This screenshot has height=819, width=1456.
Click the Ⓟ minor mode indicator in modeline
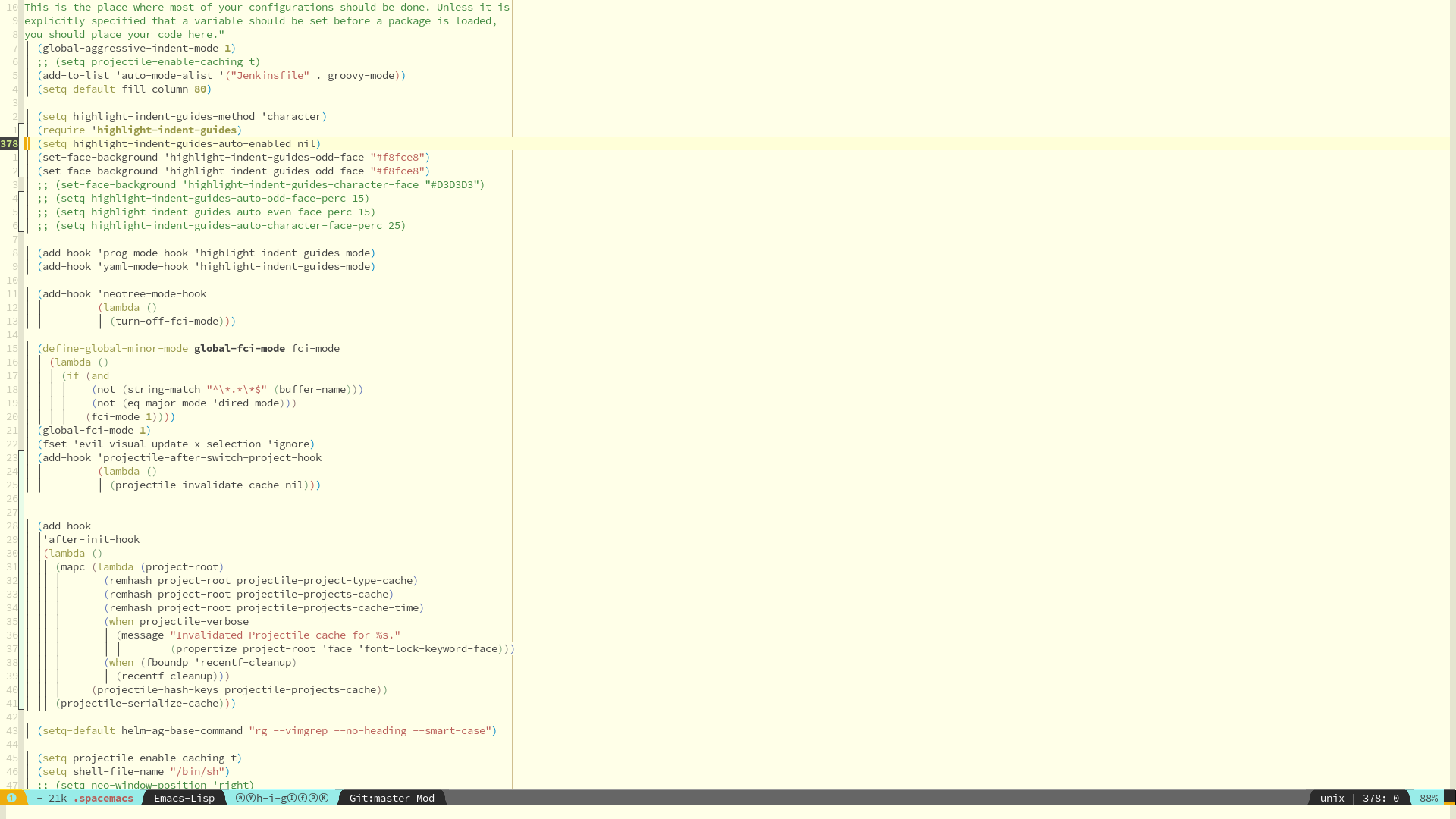point(313,798)
